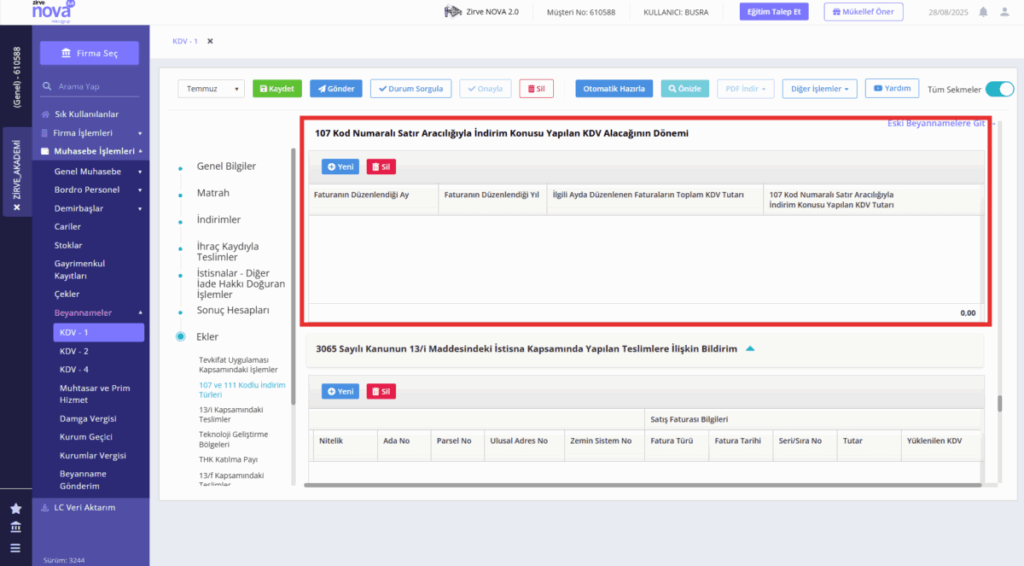Screen dimensions: 1024x566
Task: Go to İhraç Kaydıyla Teslimler step
Action: pos(227,251)
